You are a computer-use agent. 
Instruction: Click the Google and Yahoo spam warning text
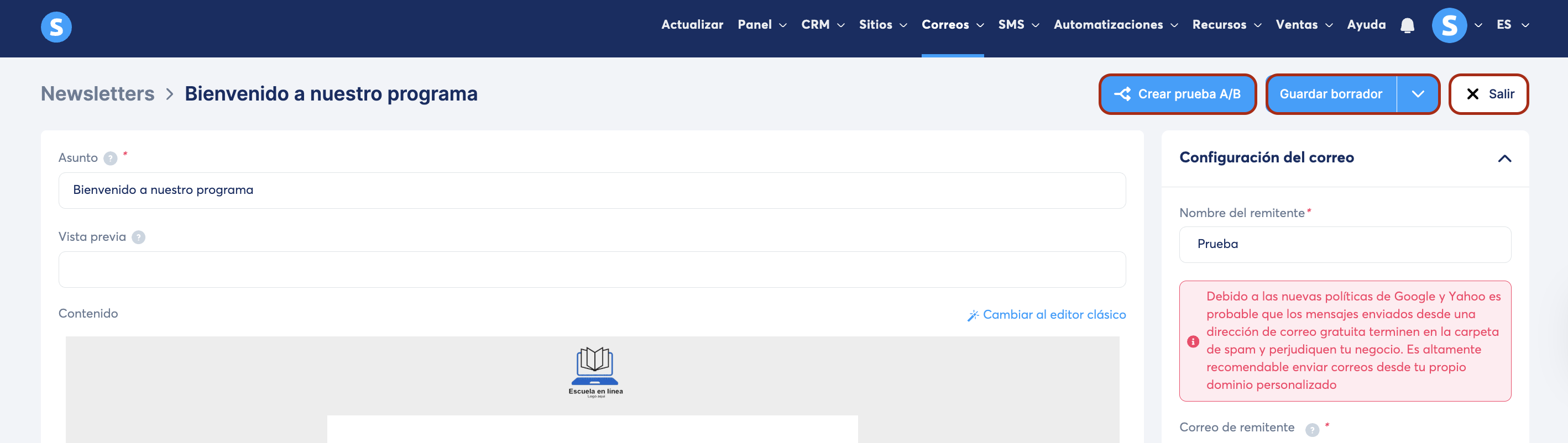click(1353, 340)
